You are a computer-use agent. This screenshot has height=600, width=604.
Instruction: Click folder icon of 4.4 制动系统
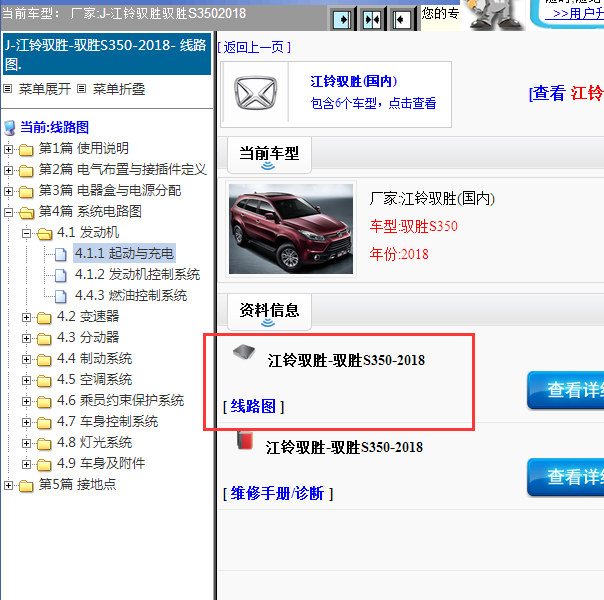click(x=44, y=360)
